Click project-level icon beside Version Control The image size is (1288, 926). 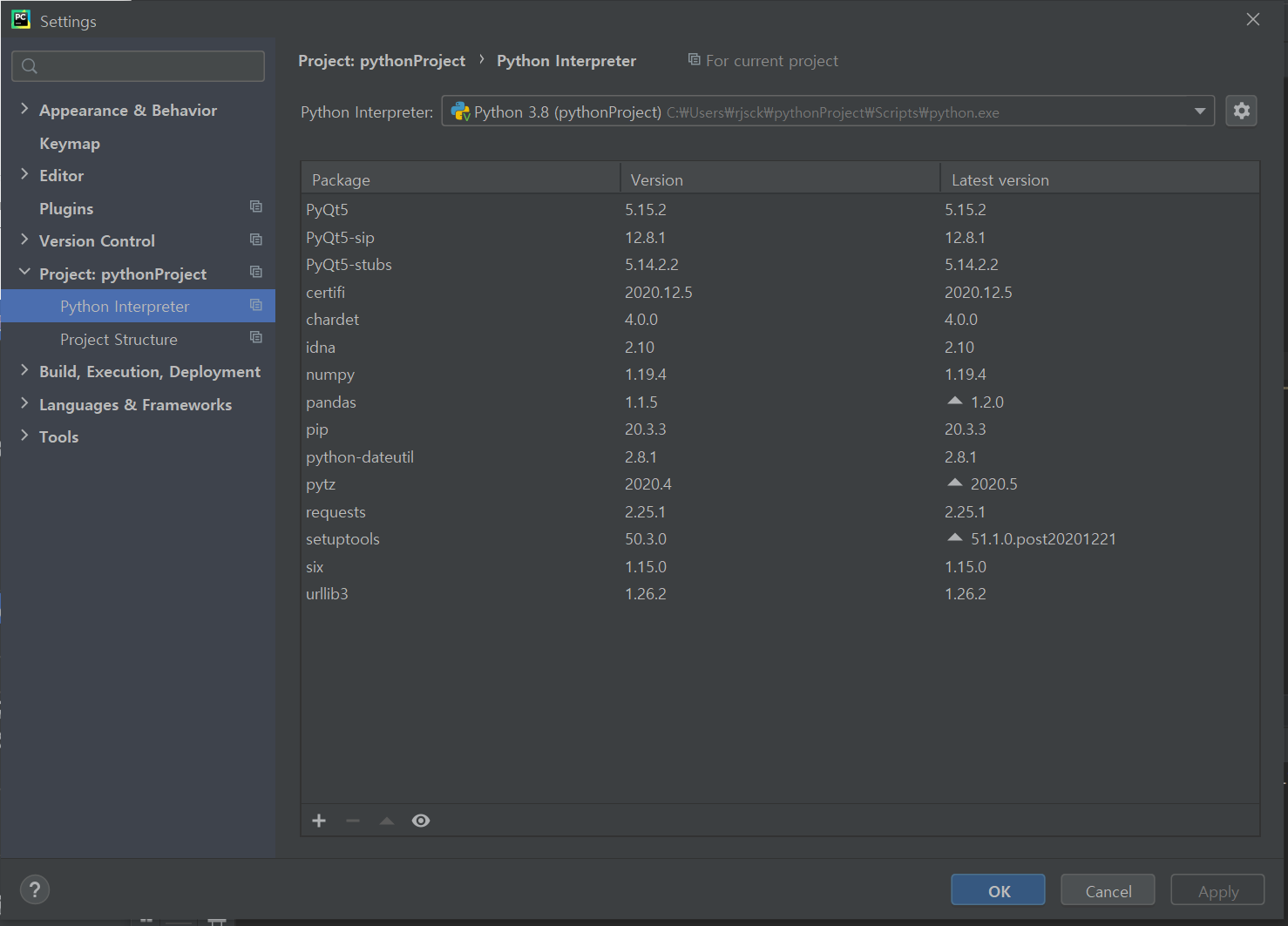pos(256,240)
